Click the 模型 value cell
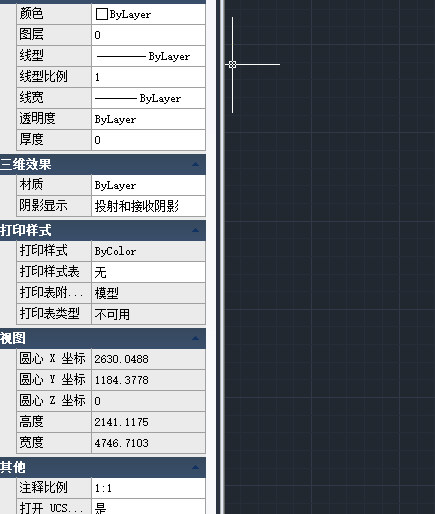The width and height of the screenshot is (435, 514). pyautogui.click(x=148, y=293)
